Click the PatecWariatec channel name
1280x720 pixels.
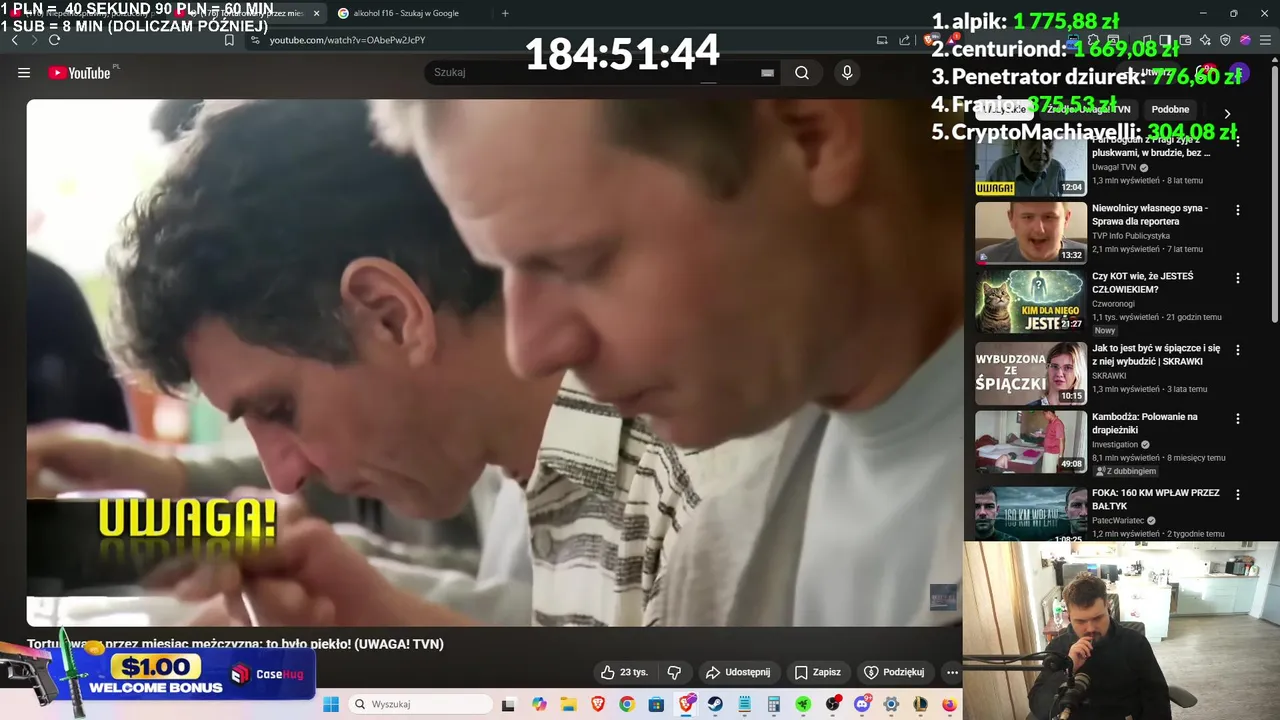pyautogui.click(x=1118, y=520)
